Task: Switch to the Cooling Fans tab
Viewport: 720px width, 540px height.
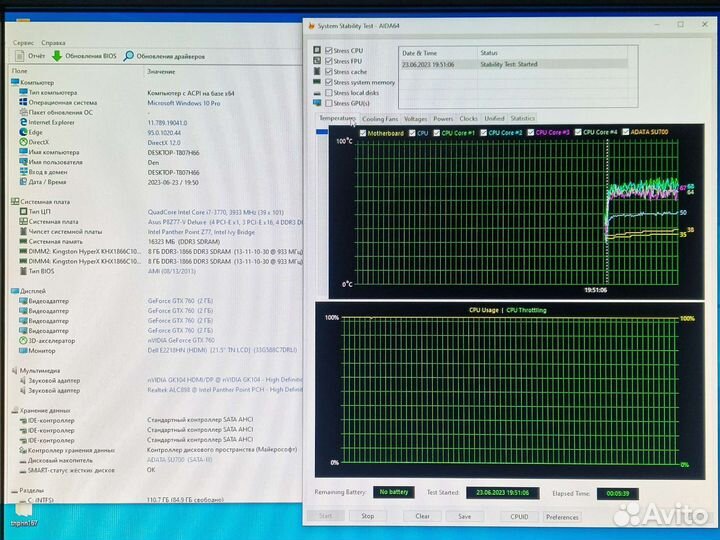Action: (380, 118)
